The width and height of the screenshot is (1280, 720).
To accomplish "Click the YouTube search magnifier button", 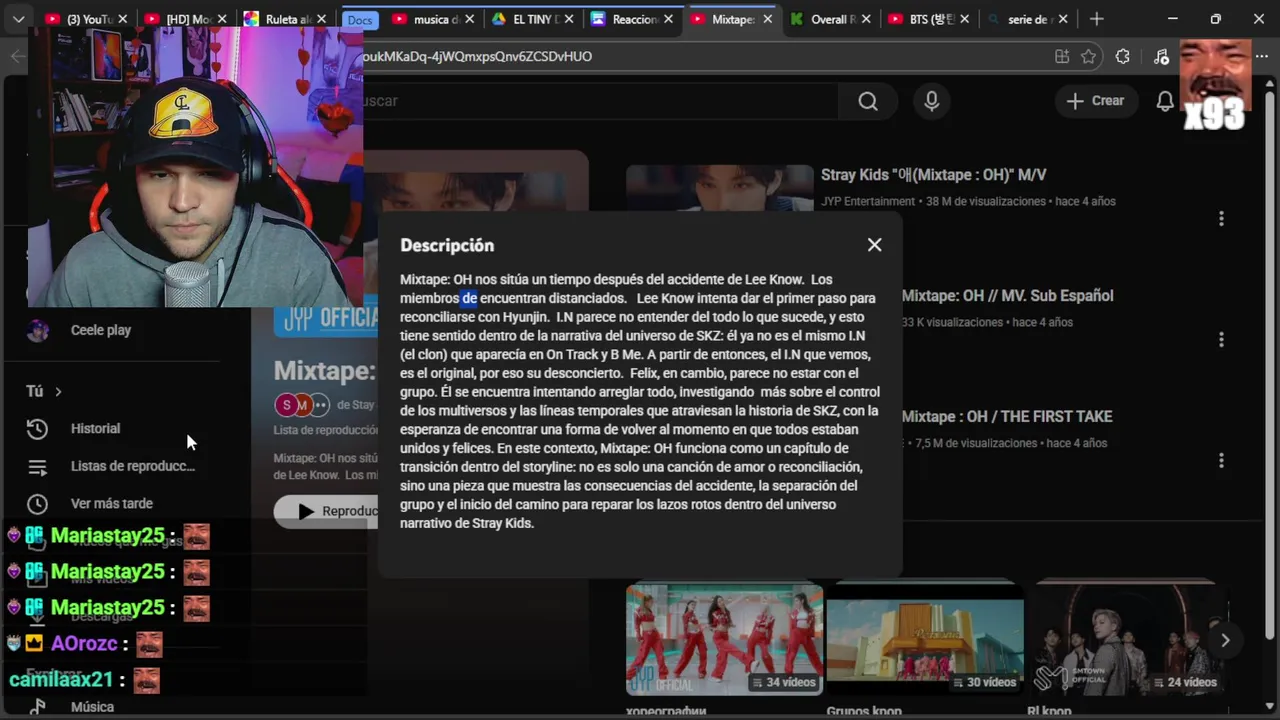I will 868,101.
